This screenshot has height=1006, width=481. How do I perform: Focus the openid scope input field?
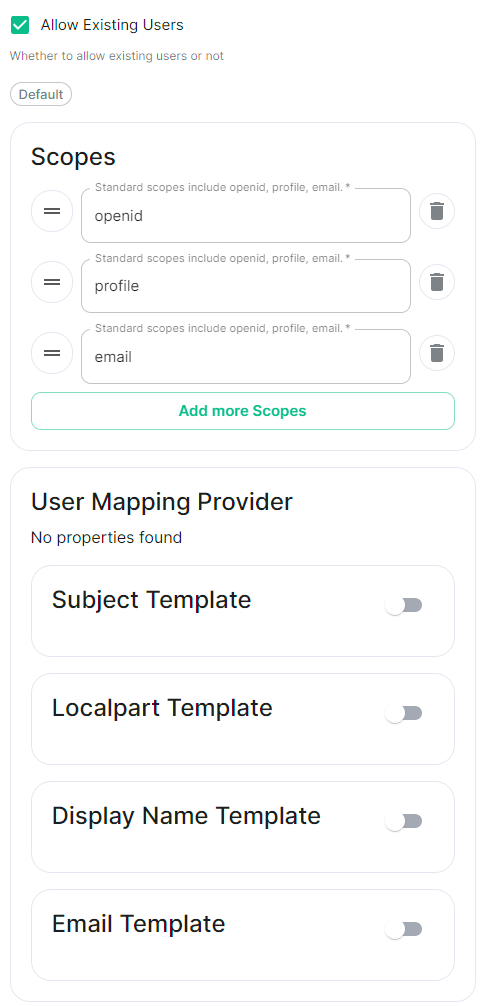[246, 216]
